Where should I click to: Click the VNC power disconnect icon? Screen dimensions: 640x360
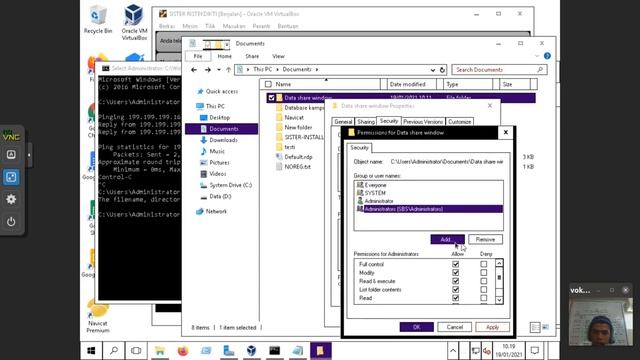pyautogui.click(x=11, y=222)
